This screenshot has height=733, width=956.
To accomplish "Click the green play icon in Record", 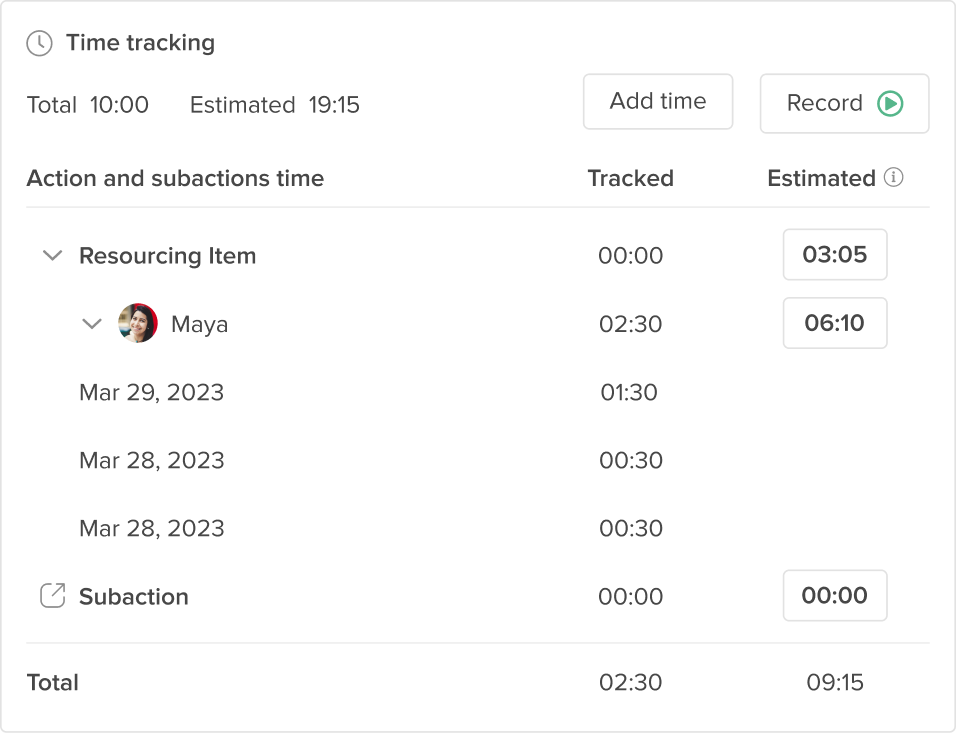I will 890,103.
